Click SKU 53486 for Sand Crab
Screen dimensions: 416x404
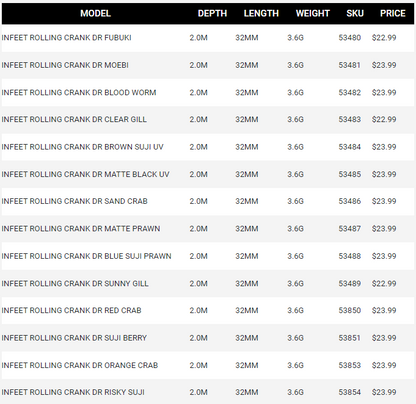[x=350, y=201]
